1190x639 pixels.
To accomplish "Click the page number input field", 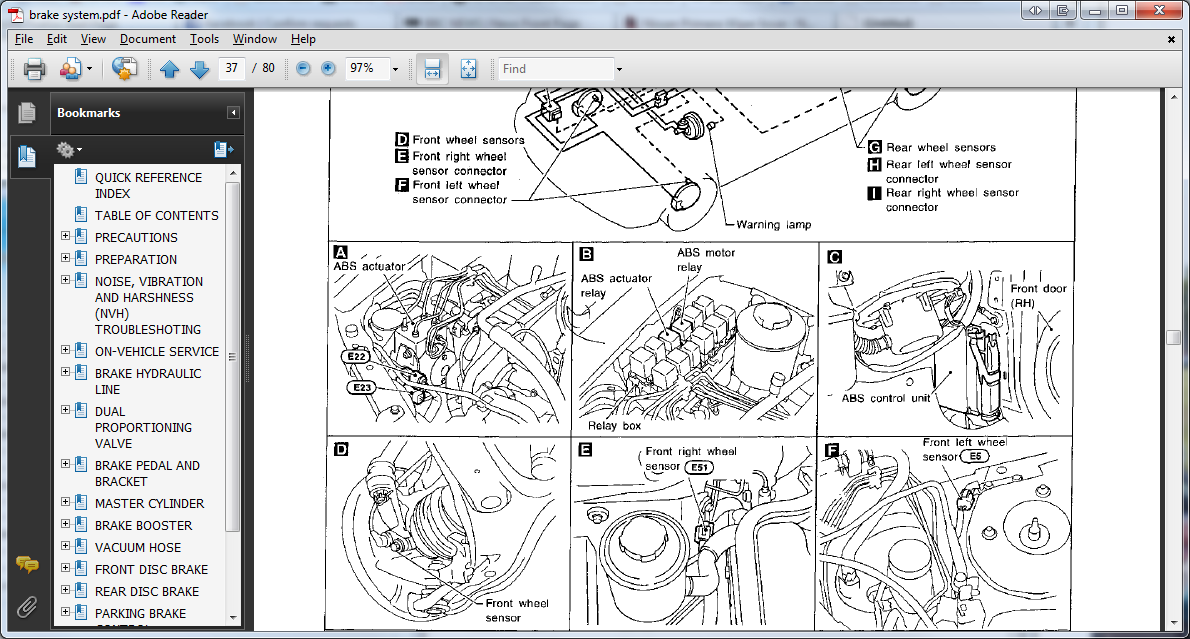I will [x=231, y=69].
